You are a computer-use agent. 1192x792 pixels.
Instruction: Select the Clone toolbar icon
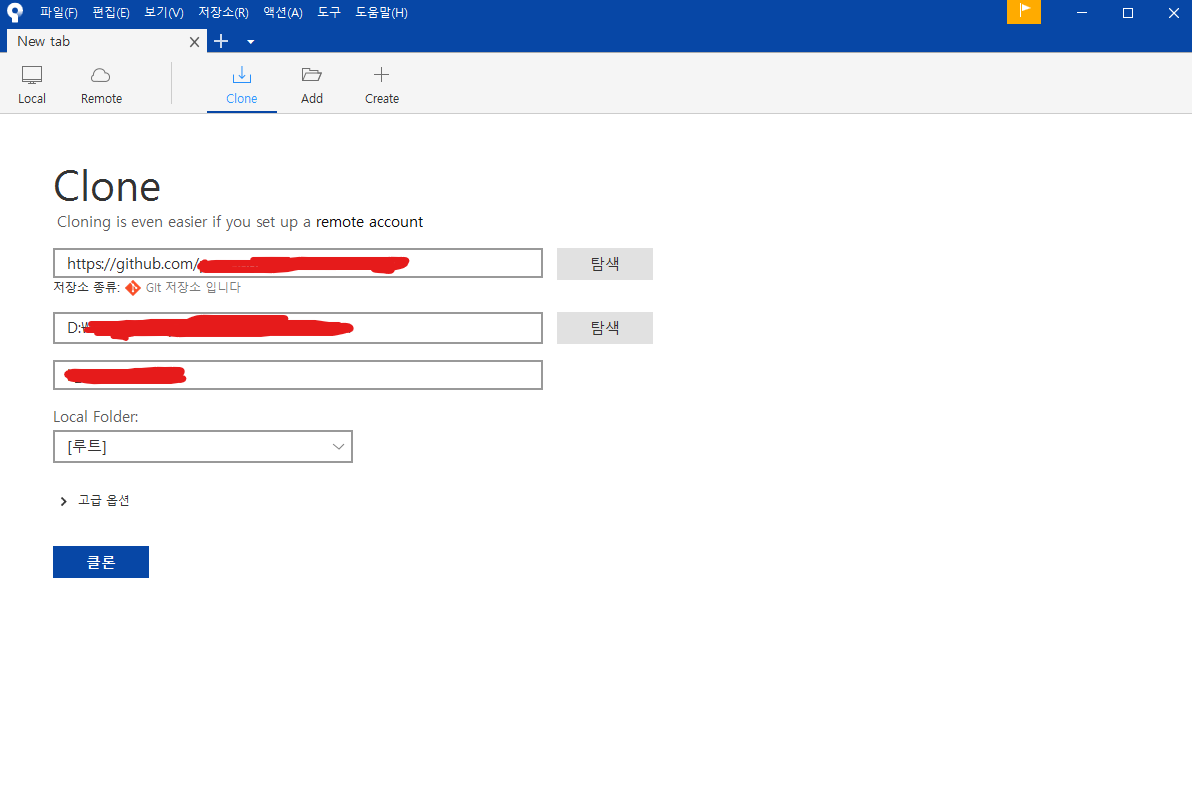pyautogui.click(x=242, y=84)
